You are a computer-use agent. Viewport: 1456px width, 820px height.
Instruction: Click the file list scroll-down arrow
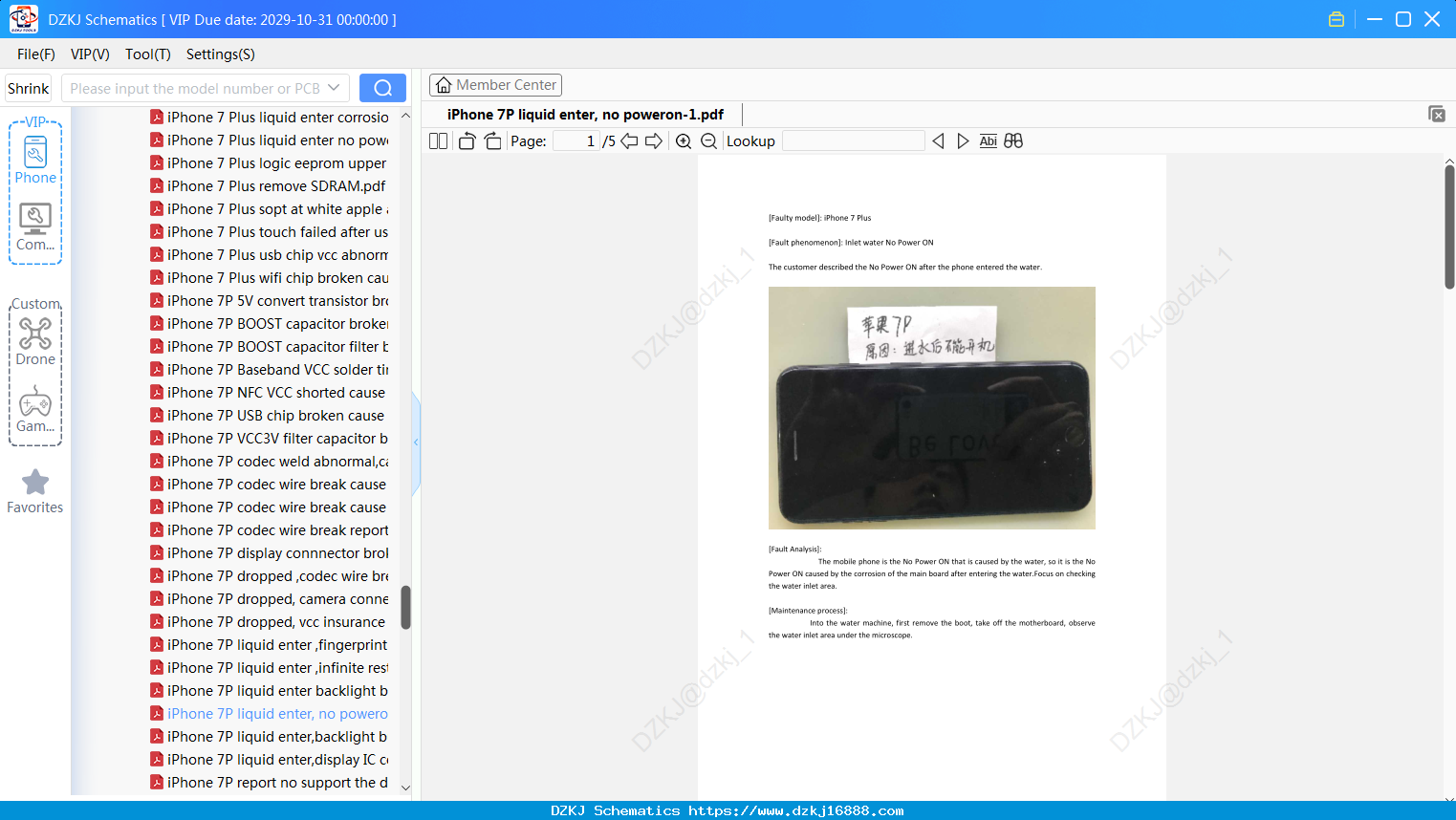click(x=405, y=788)
